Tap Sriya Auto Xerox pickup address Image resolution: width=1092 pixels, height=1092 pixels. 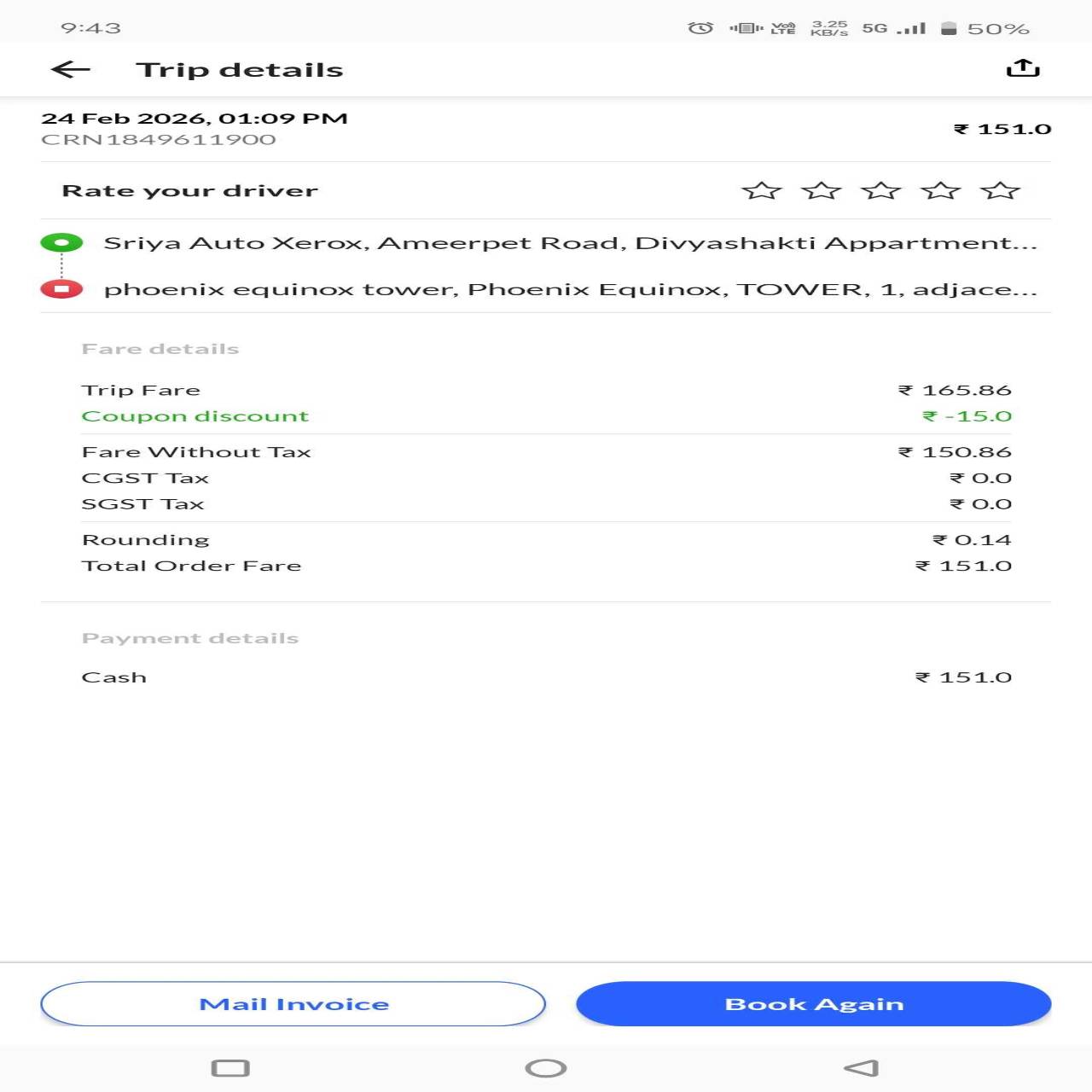(x=570, y=243)
